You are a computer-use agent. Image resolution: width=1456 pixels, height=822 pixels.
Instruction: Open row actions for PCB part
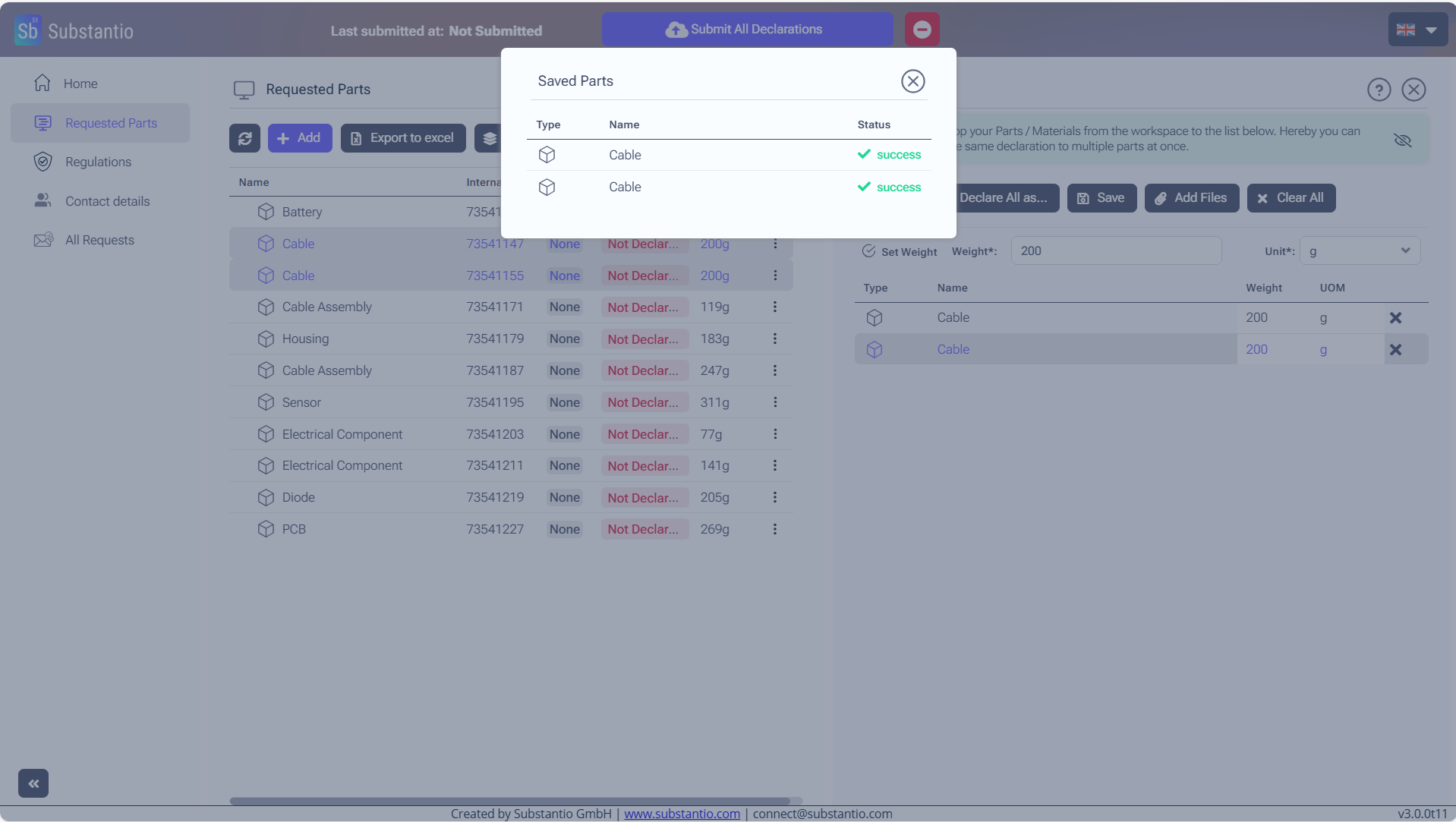point(774,529)
